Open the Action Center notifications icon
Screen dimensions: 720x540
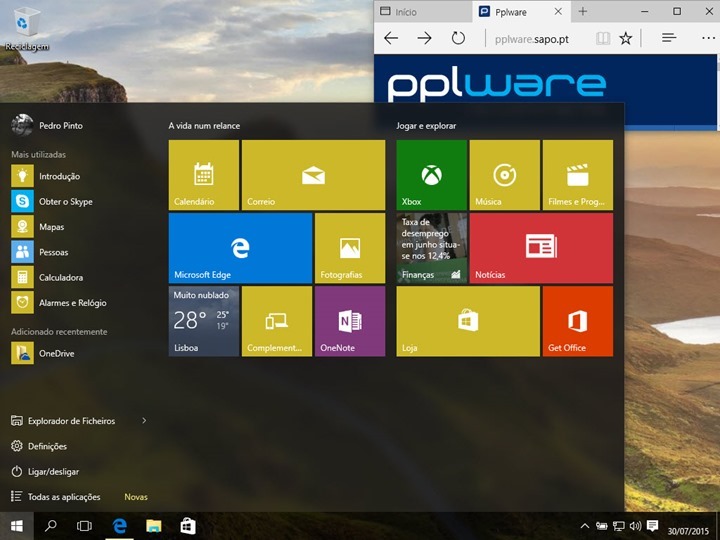coord(652,526)
